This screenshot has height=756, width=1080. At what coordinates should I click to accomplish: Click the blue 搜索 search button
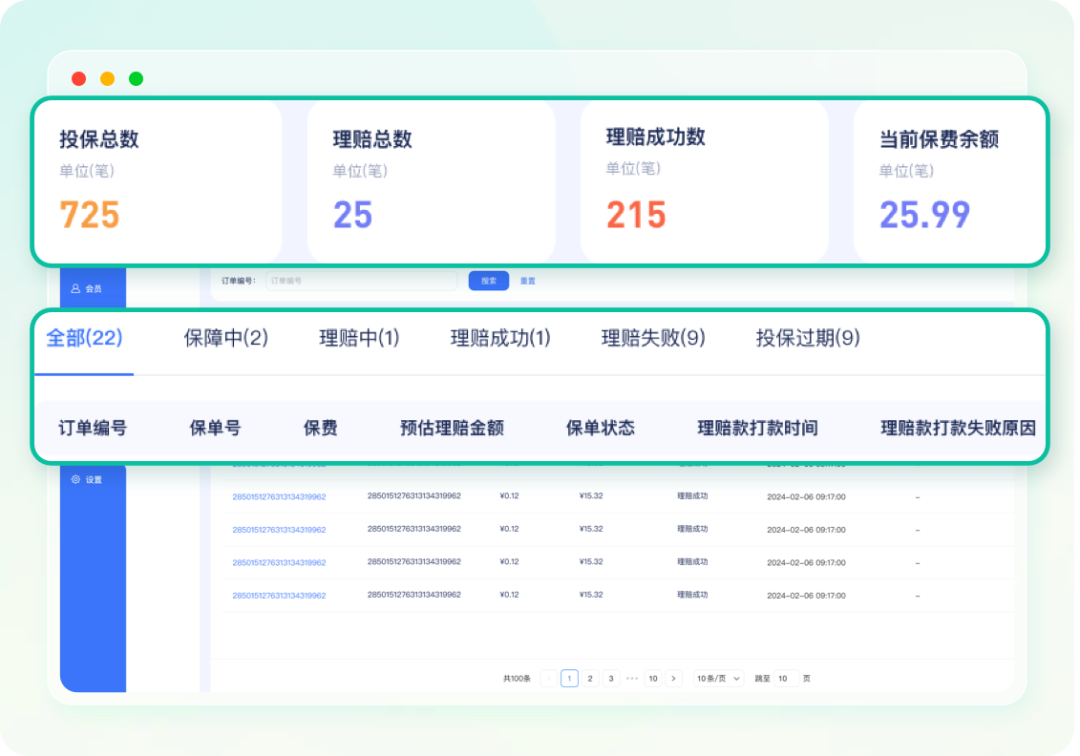click(488, 281)
